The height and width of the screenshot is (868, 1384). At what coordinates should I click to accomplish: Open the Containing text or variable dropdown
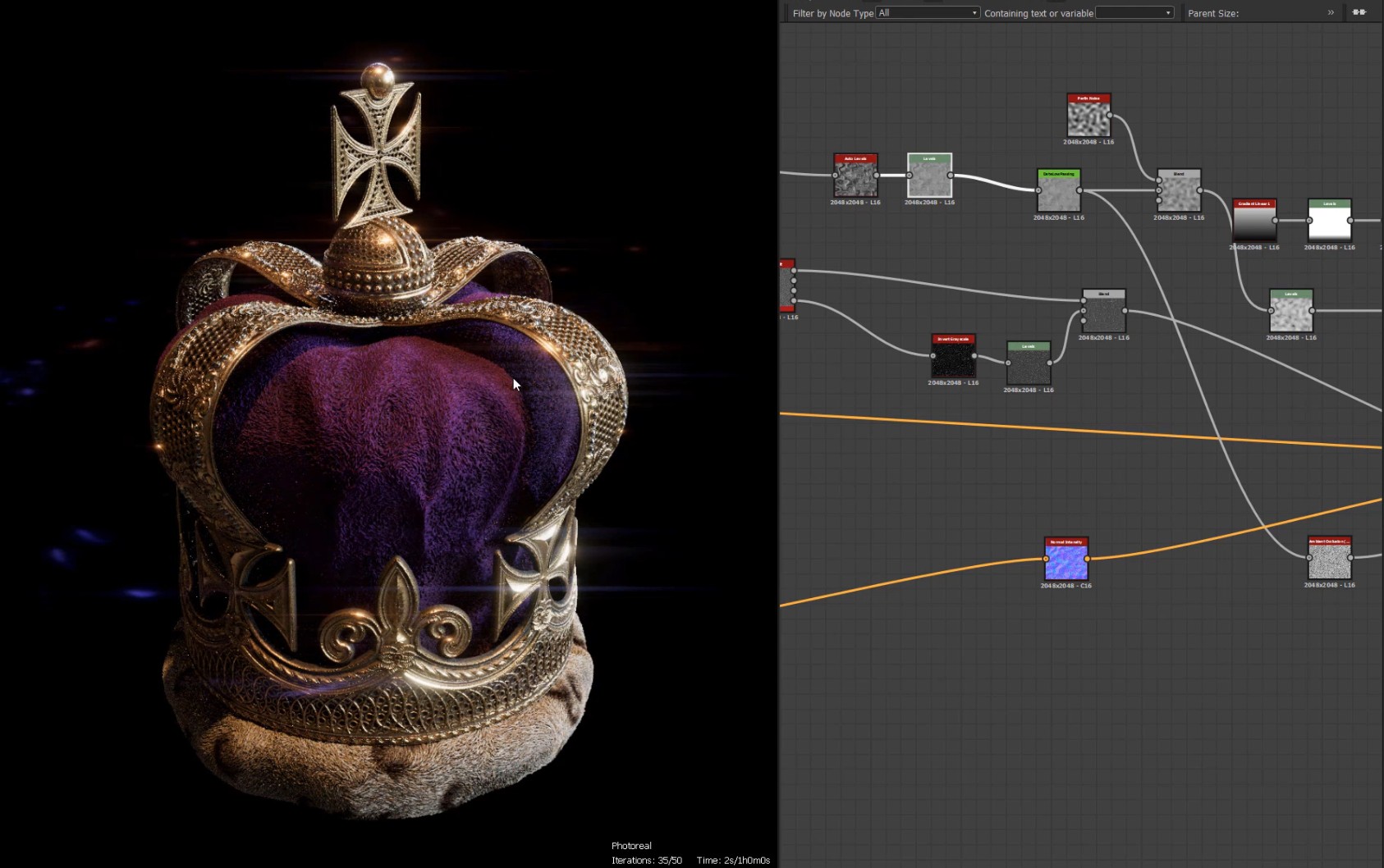click(1134, 13)
